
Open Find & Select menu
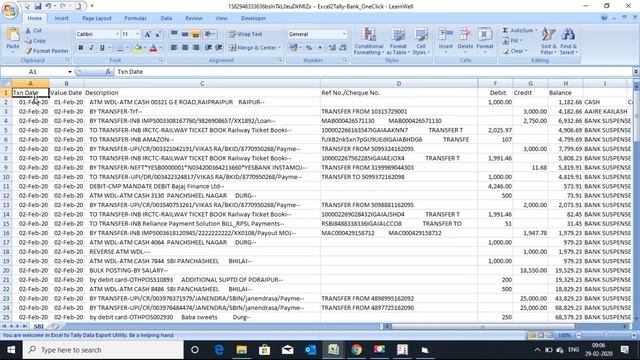click(x=568, y=41)
